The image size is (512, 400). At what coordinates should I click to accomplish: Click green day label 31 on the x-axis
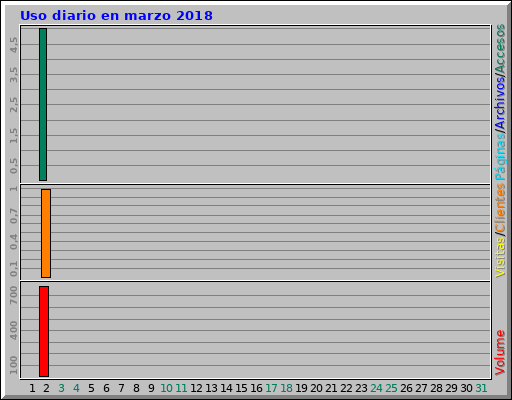point(481,388)
